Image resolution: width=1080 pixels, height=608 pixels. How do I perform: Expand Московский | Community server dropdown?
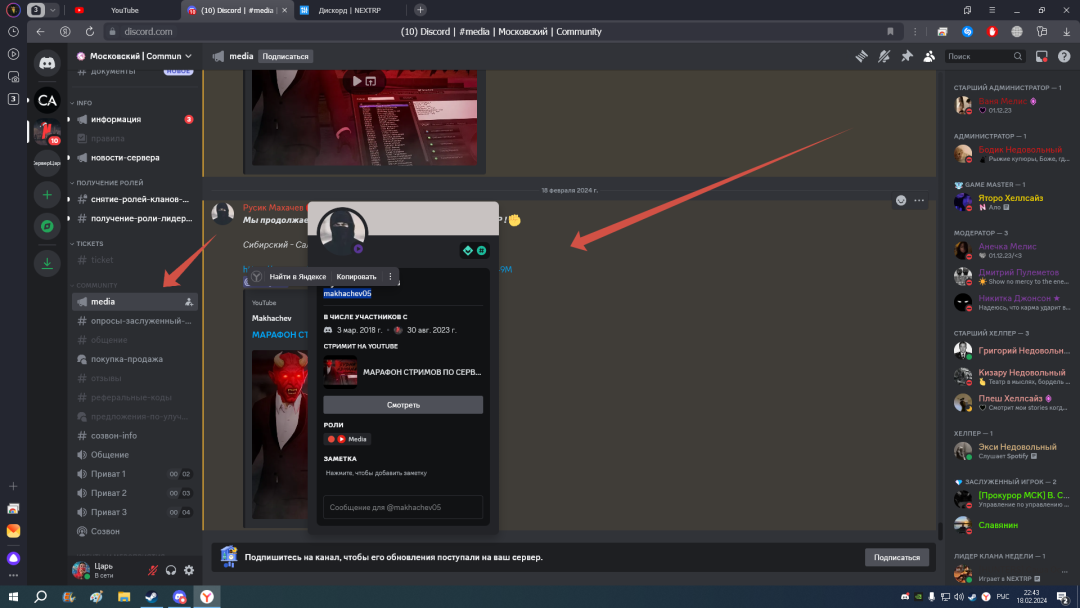tap(134, 56)
